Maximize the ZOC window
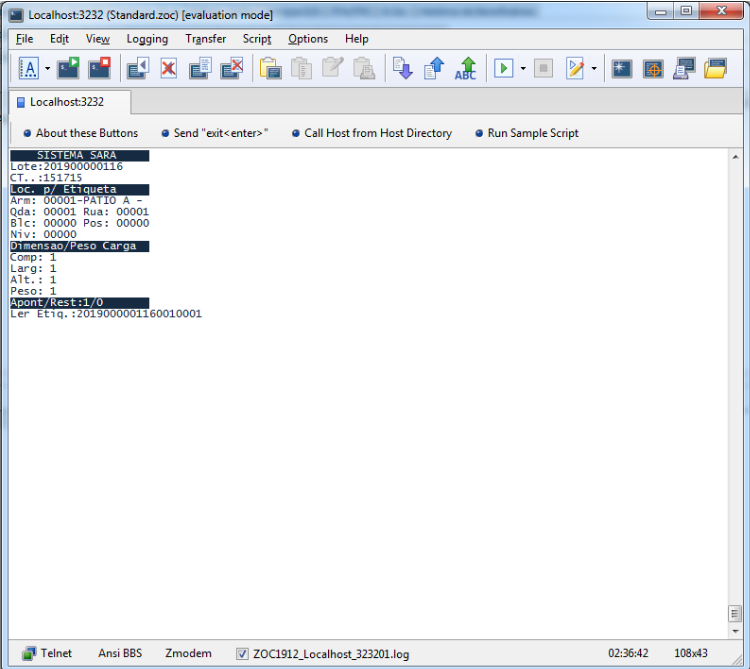750x669 pixels. pos(686,11)
